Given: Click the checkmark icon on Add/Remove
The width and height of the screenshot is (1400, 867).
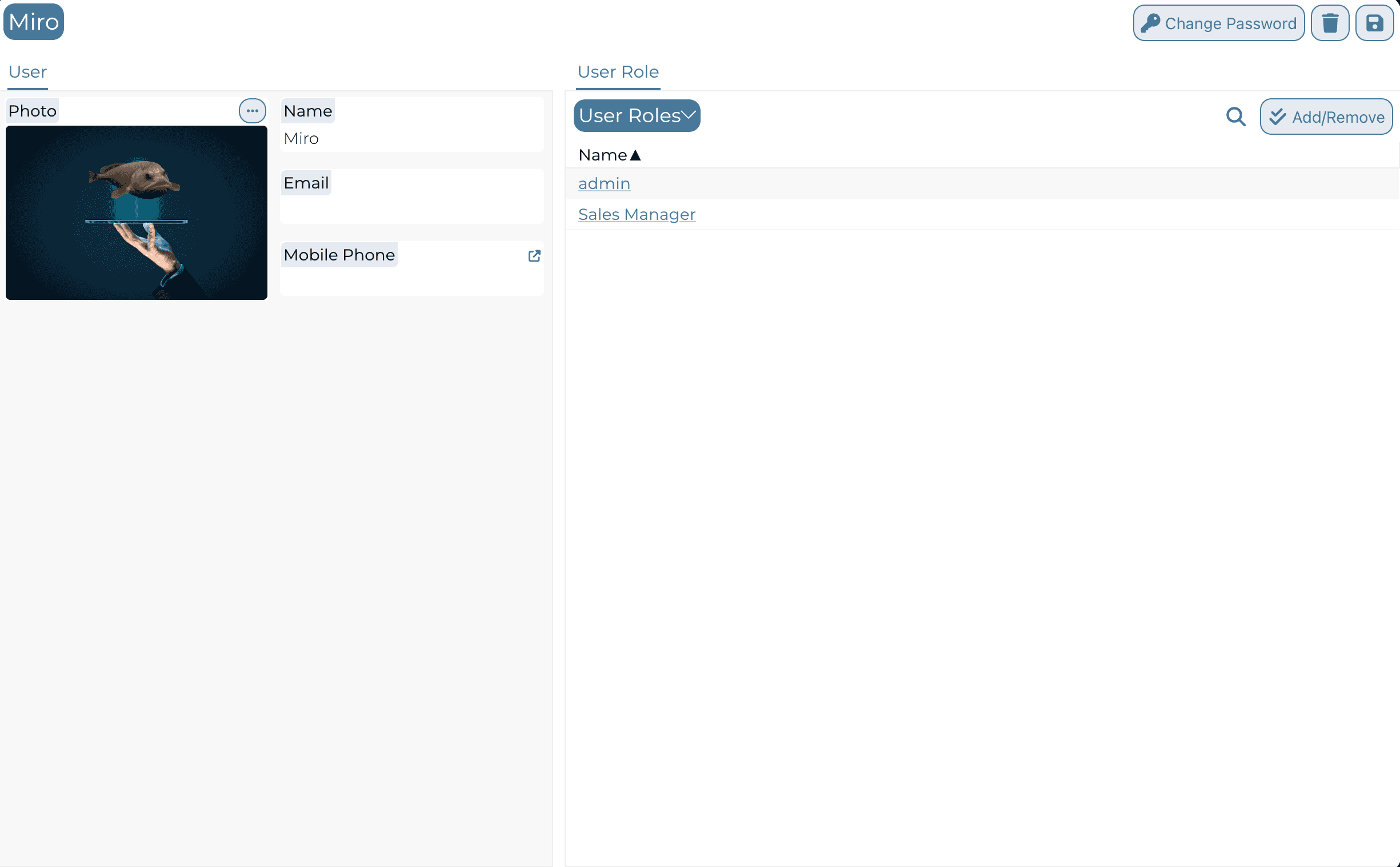Looking at the screenshot, I should tap(1277, 117).
